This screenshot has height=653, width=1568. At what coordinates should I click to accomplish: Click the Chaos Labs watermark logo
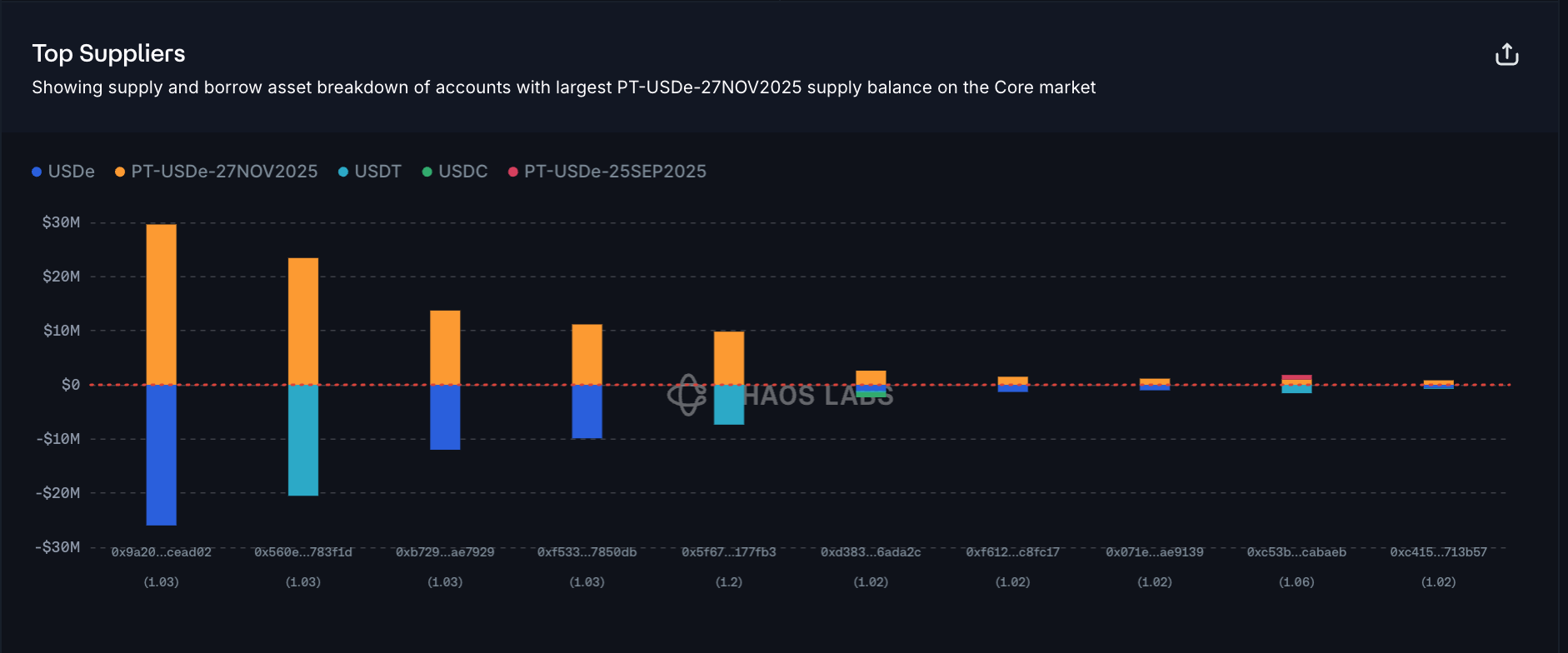687,395
